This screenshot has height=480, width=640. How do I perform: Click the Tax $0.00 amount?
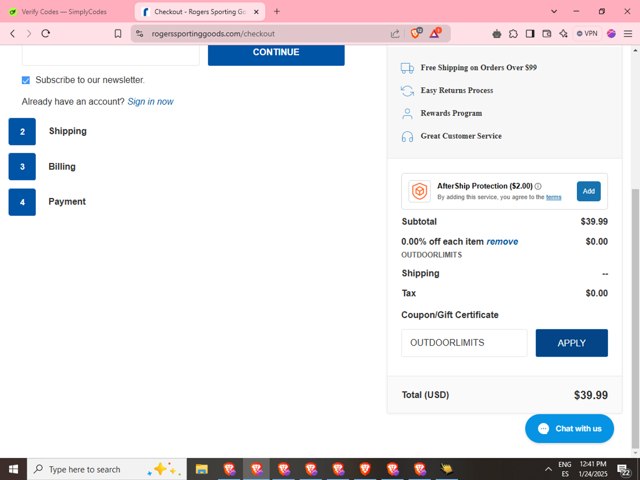(x=597, y=293)
